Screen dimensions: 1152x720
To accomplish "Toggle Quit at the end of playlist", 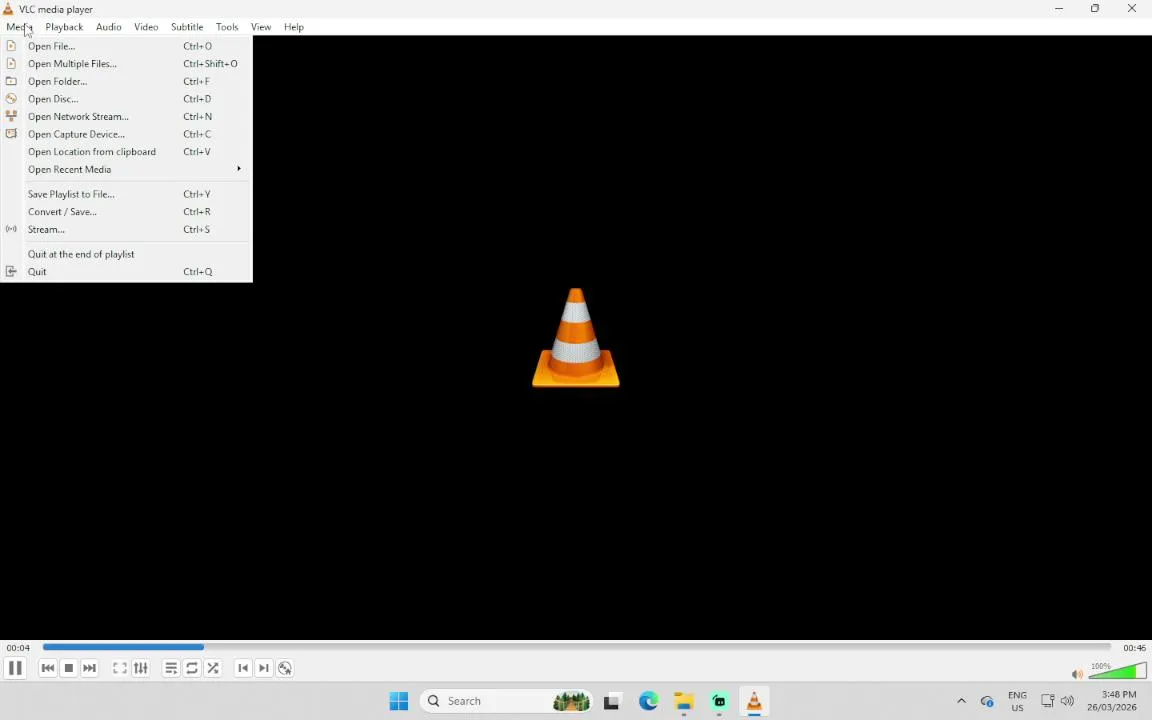I will click(126, 254).
